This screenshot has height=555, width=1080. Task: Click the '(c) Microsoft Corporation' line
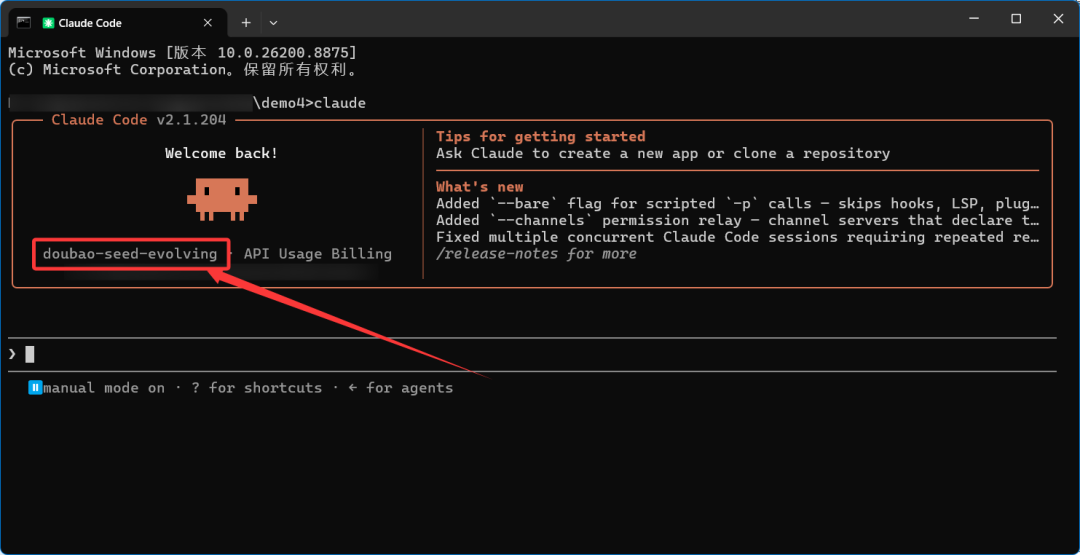pos(183,70)
